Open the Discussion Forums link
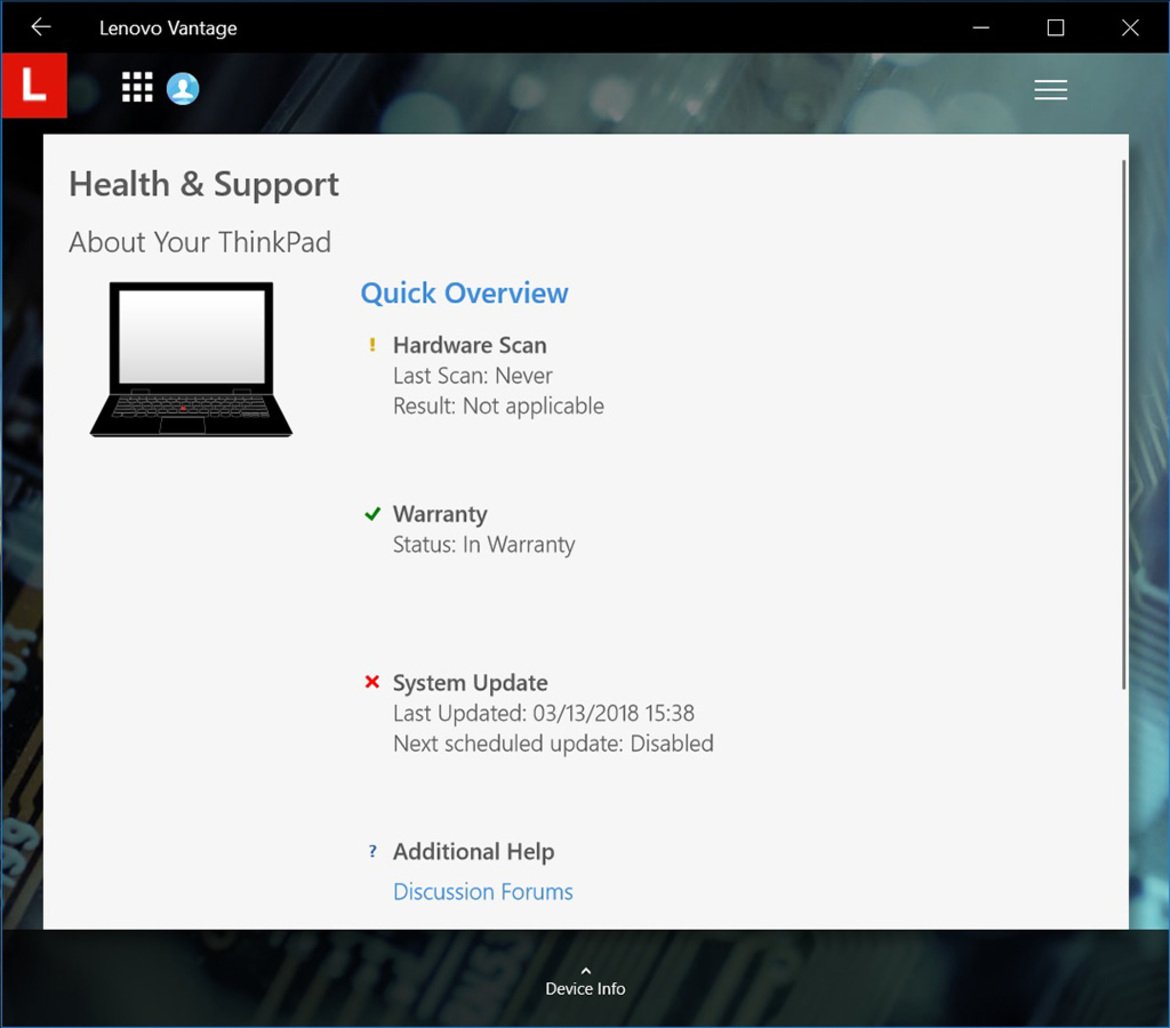The height and width of the screenshot is (1028, 1170). click(483, 891)
